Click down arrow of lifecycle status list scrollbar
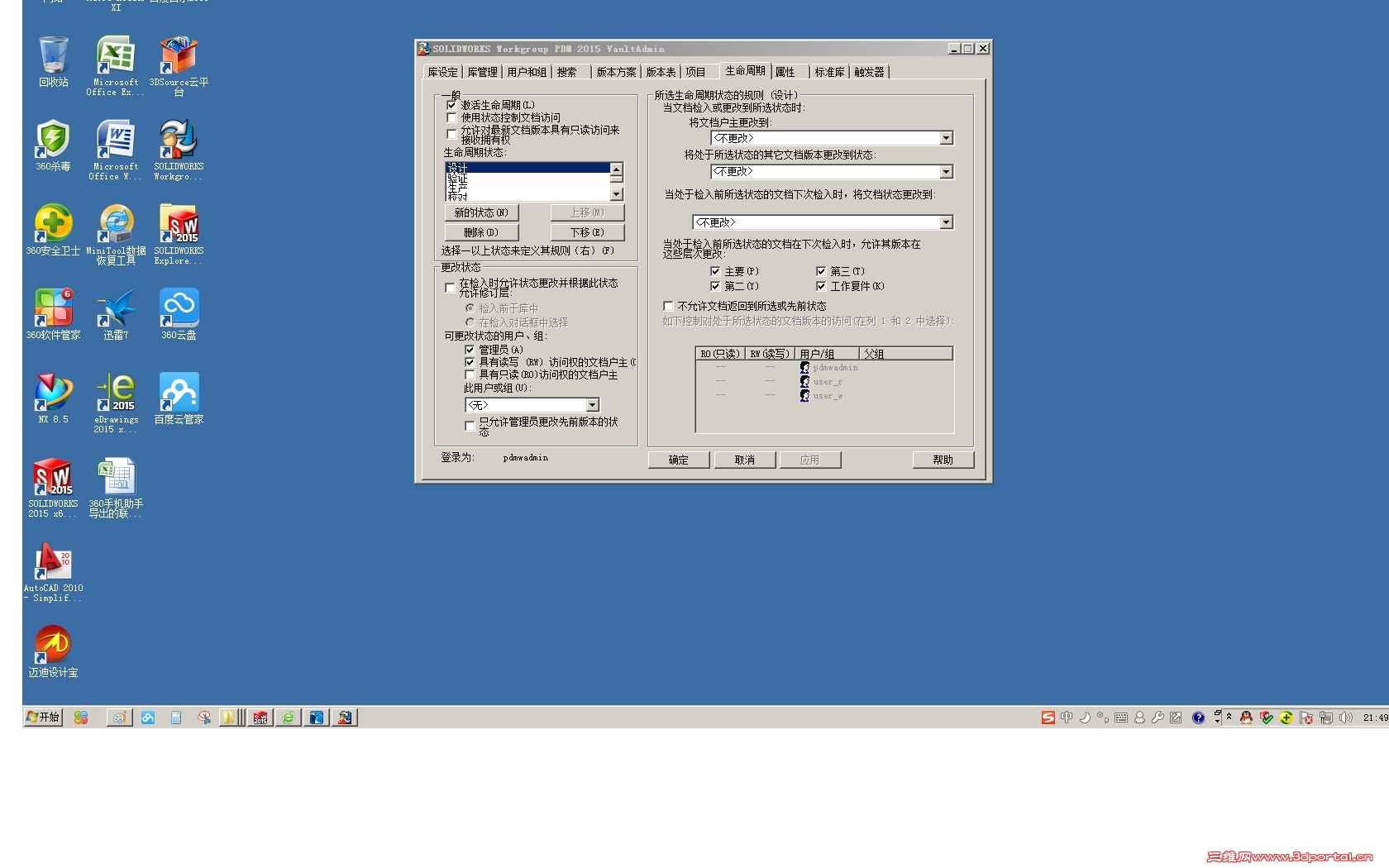 [616, 194]
